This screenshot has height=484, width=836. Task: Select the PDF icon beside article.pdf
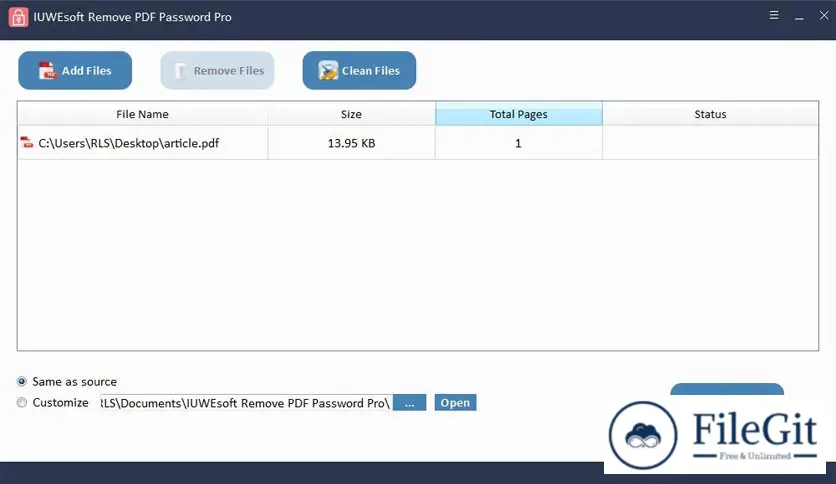click(27, 142)
